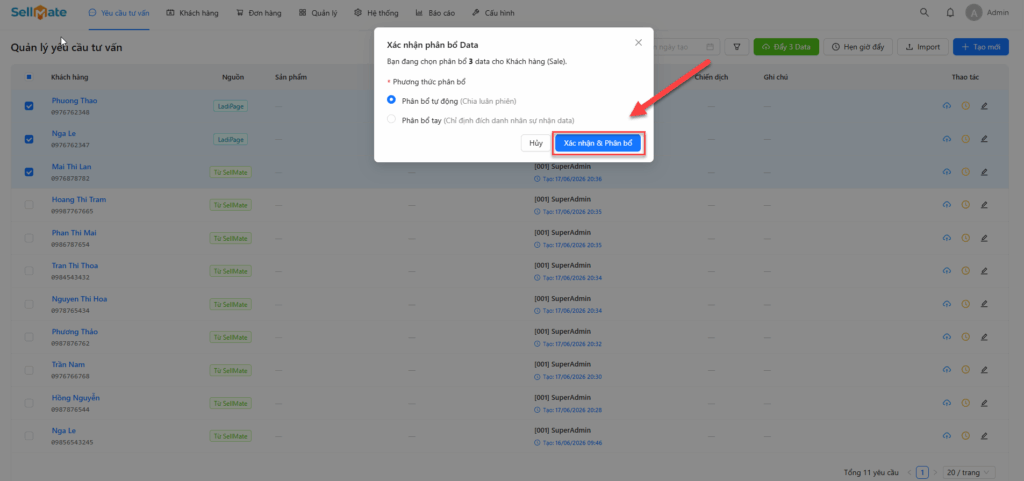Check the Hoang Thi Tram row checkbox
The image size is (1024, 481).
(x=29, y=205)
